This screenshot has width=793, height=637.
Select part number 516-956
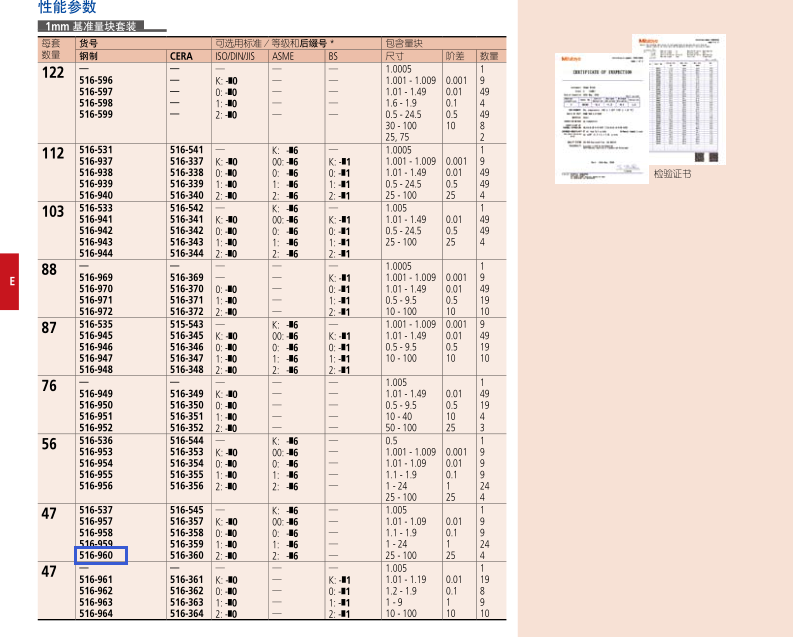(x=96, y=486)
